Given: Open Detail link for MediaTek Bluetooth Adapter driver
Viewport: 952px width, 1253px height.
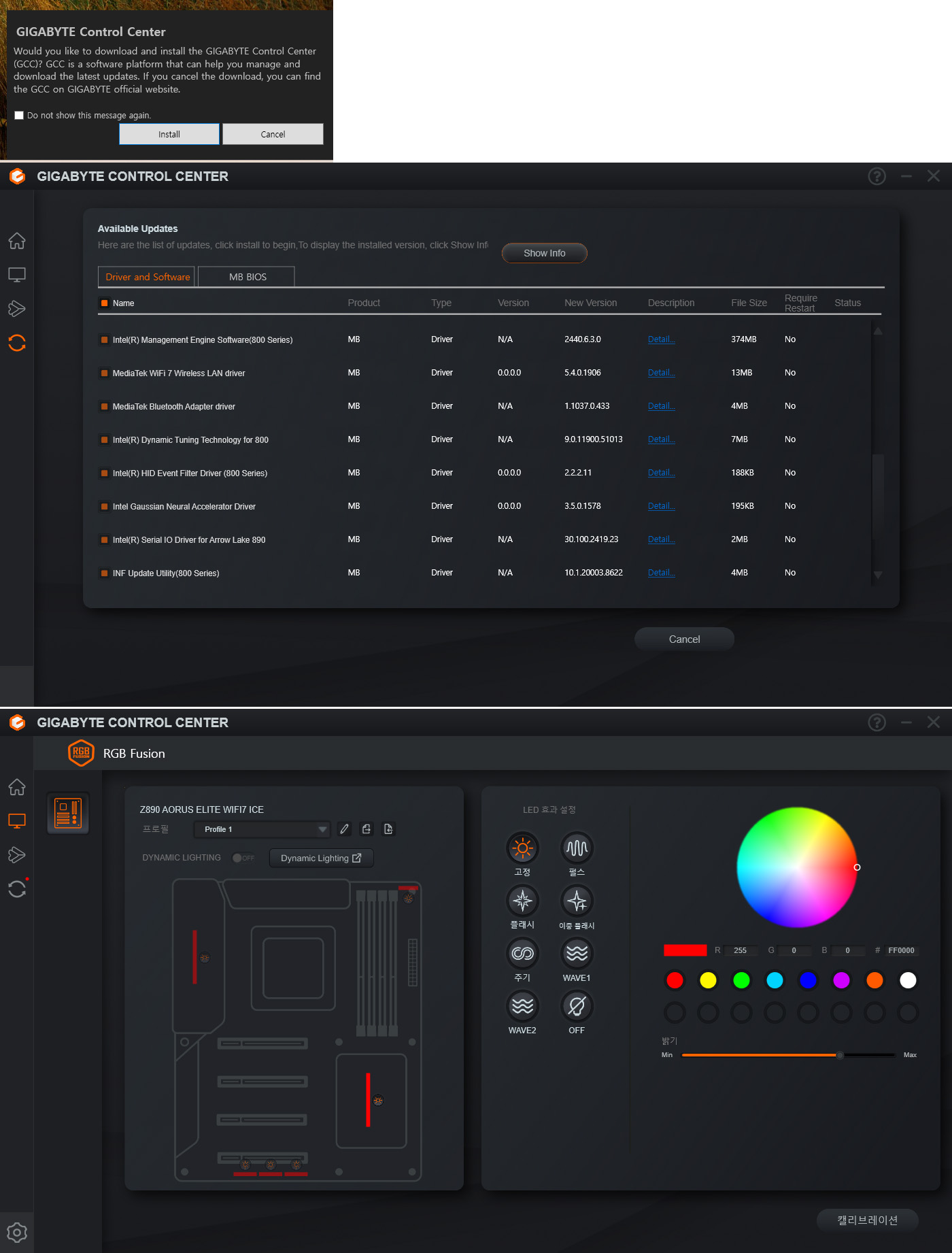Looking at the screenshot, I should point(661,406).
